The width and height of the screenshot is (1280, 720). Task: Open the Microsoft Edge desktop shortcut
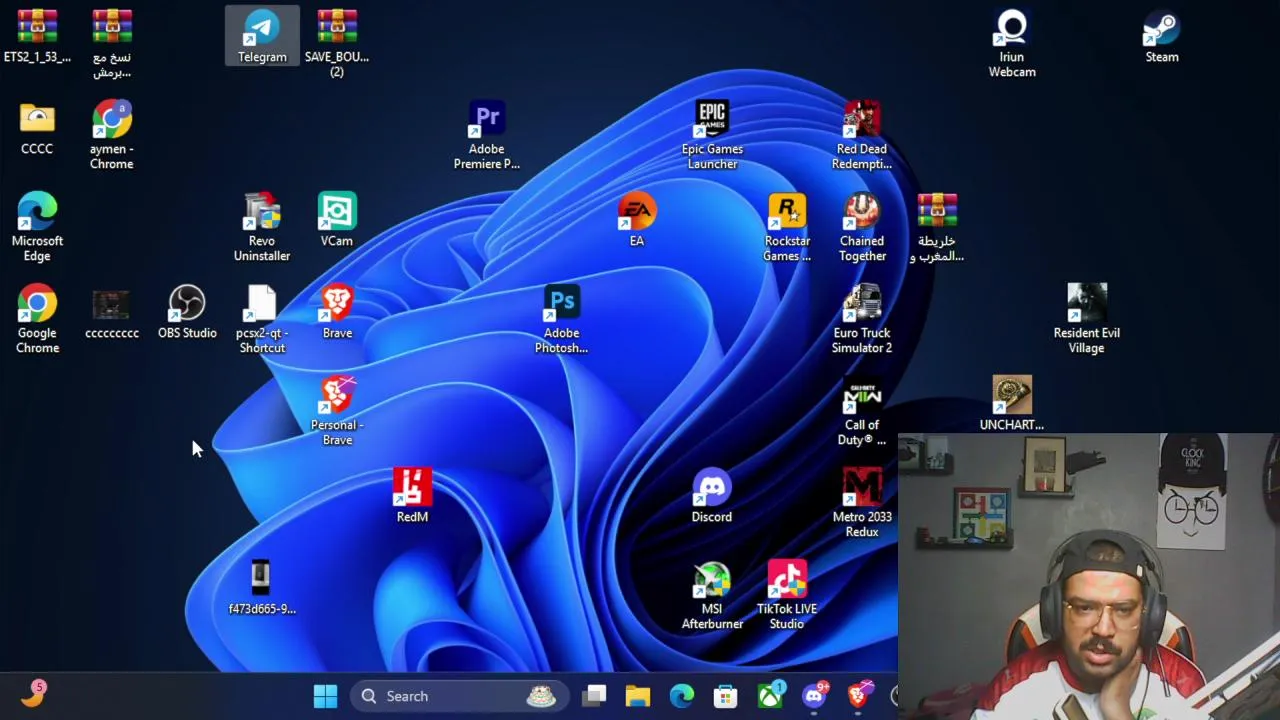coord(37,228)
